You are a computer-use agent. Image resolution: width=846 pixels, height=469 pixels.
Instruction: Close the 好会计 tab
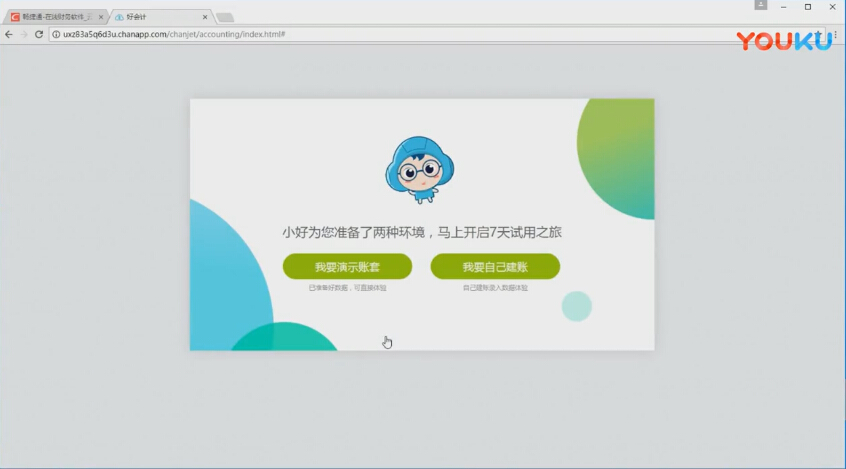tap(205, 17)
